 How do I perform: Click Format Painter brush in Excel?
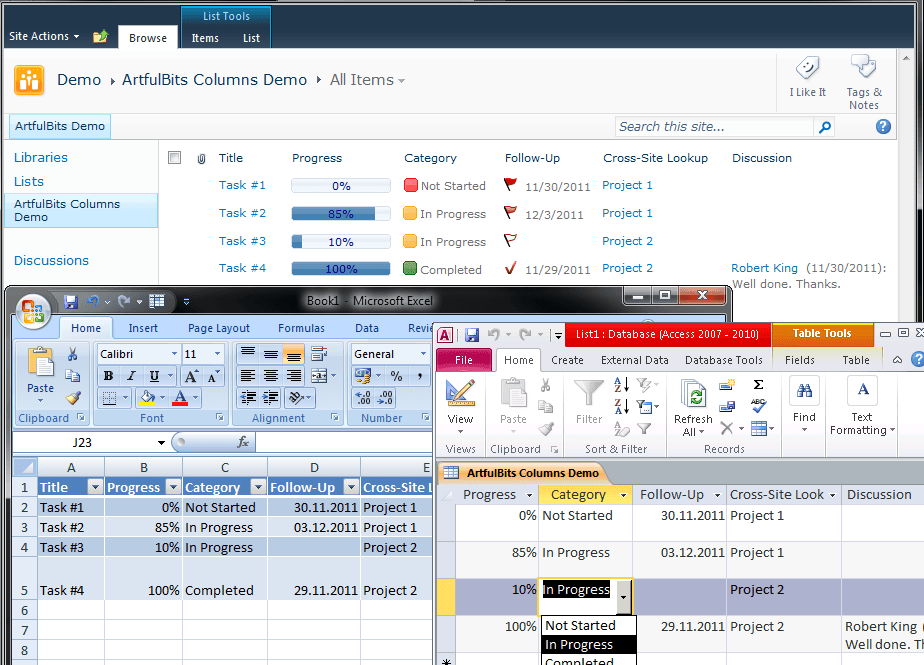coord(72,398)
